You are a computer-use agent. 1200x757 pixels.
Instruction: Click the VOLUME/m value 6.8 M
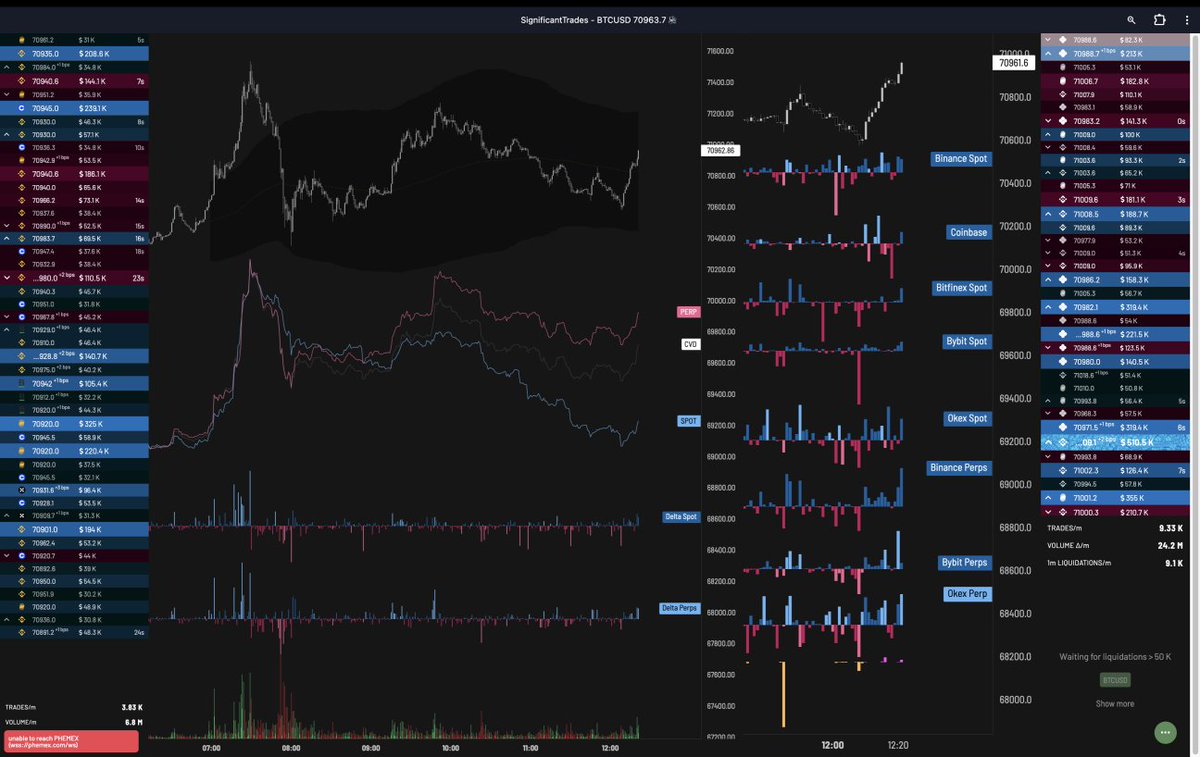[x=134, y=721]
